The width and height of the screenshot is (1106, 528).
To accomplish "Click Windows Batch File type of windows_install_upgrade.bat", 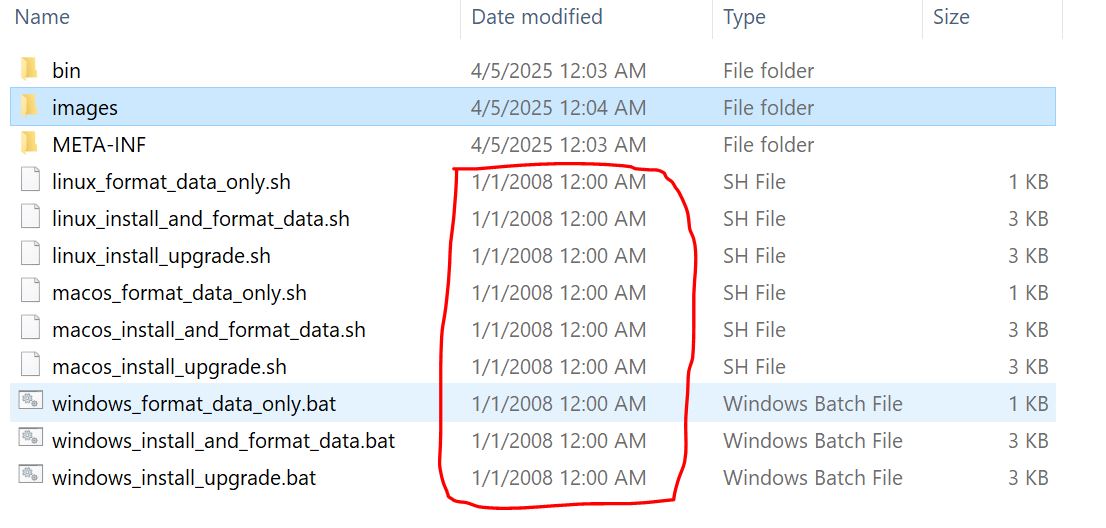I will pos(812,478).
